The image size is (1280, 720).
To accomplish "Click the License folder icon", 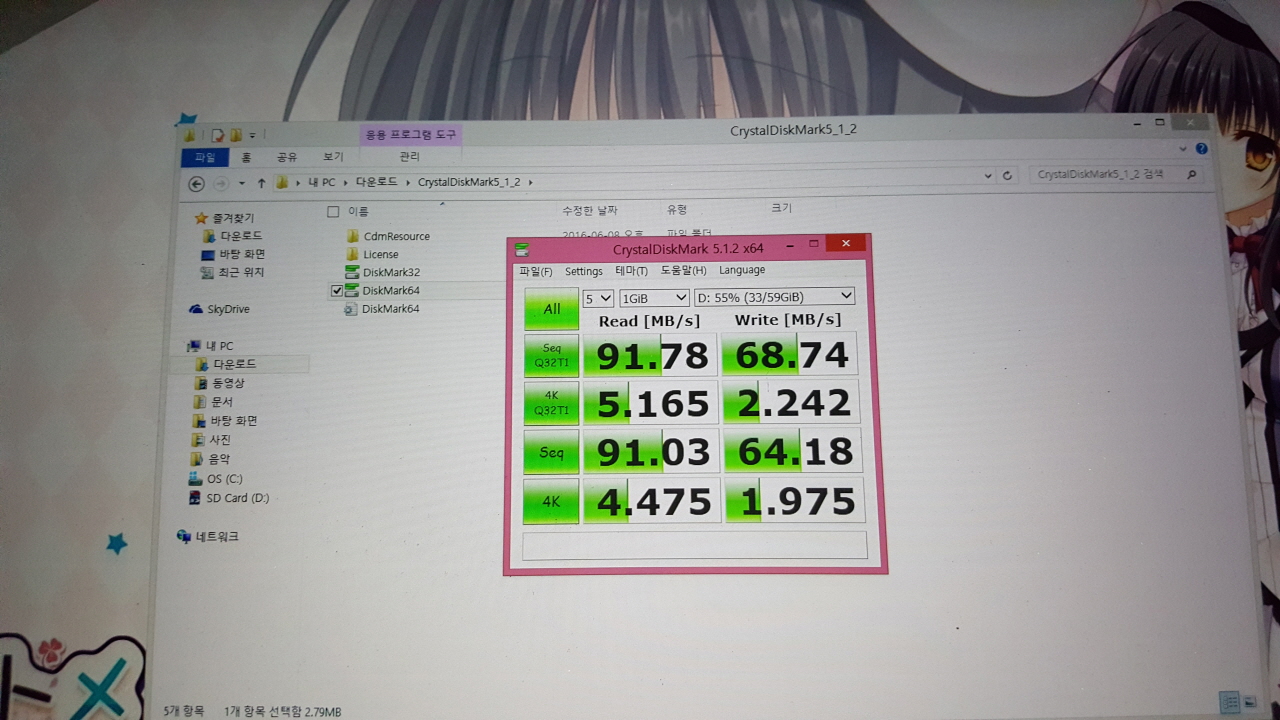I will 352,255.
